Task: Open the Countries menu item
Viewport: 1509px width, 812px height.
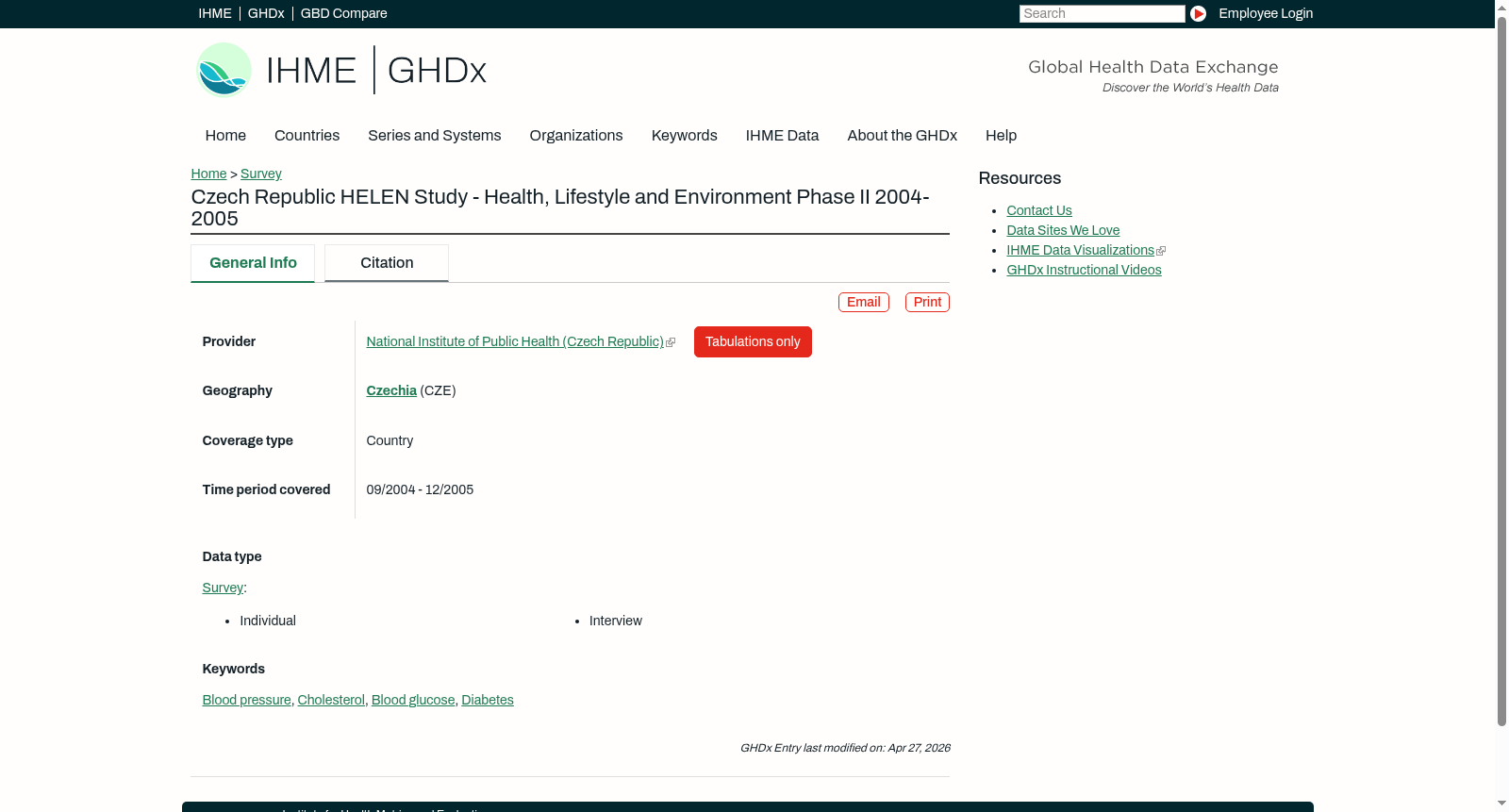Action: (307, 136)
